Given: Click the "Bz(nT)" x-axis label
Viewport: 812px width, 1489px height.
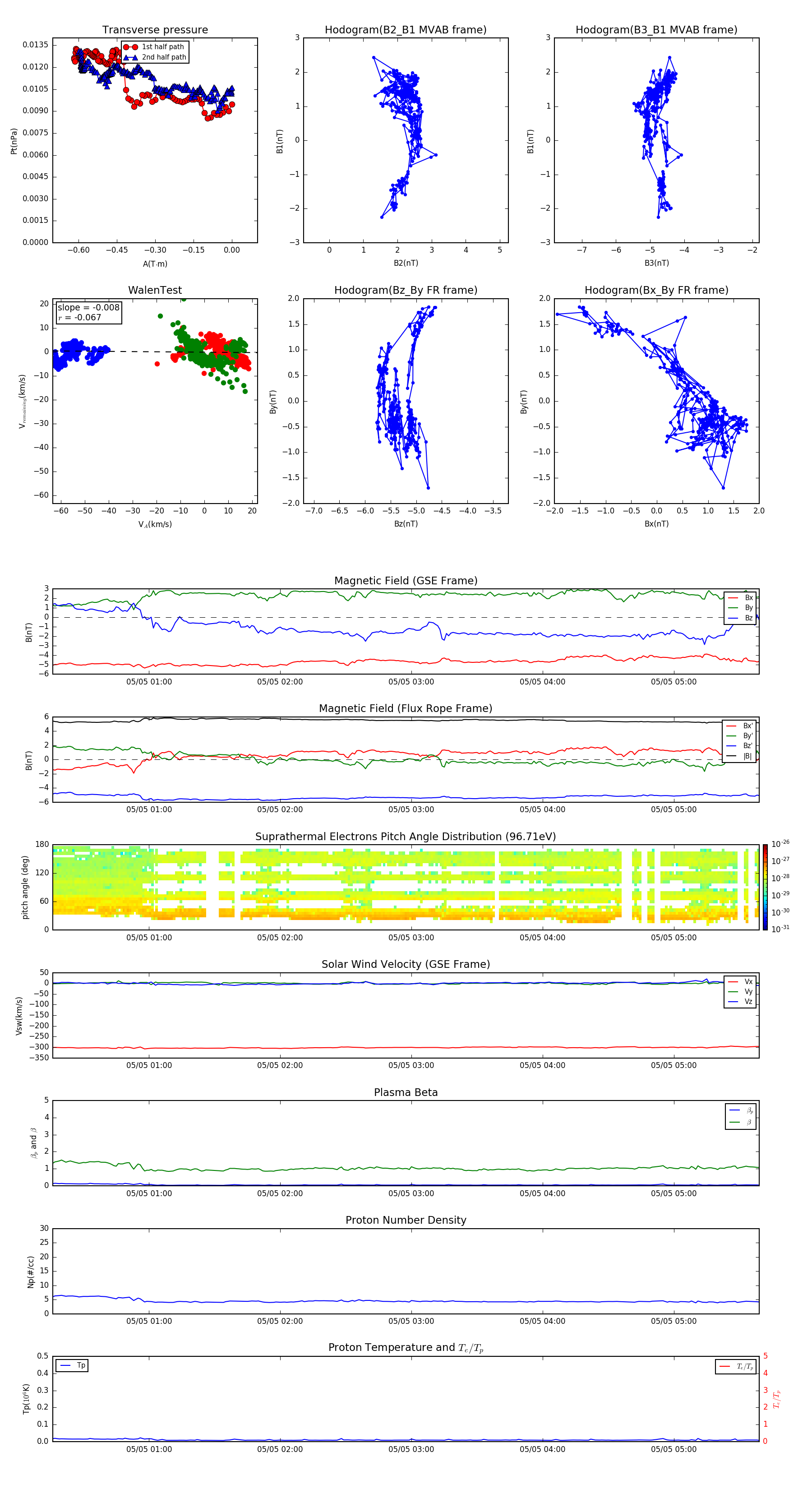Looking at the screenshot, I should point(406,524).
